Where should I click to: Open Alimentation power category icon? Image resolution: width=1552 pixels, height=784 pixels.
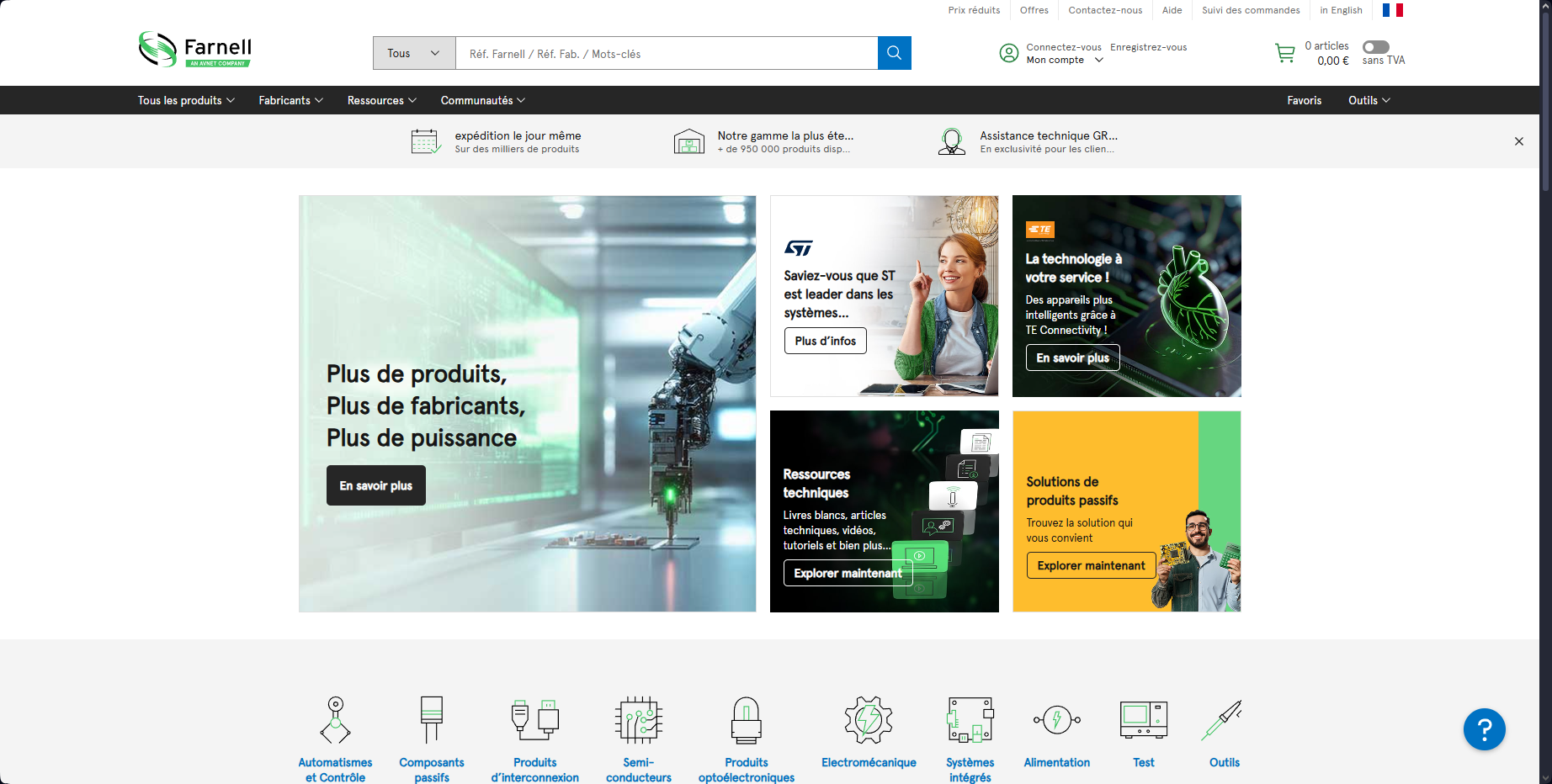1057,719
